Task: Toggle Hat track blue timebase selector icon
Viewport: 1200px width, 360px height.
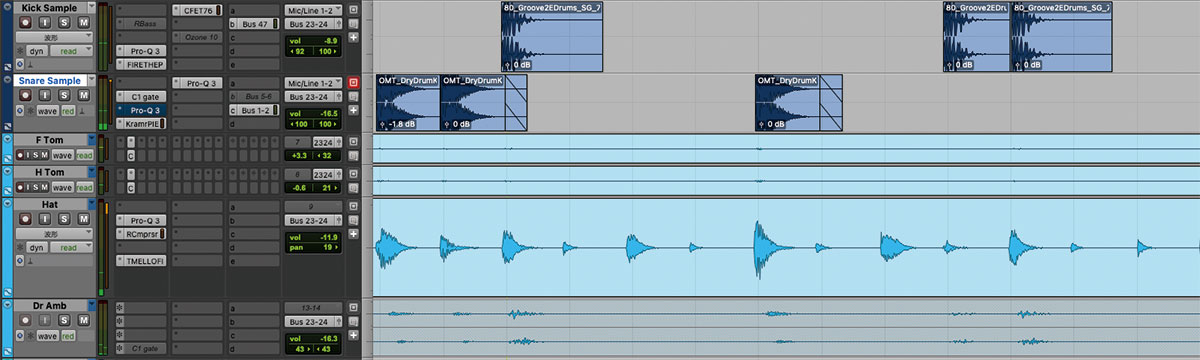Action: click(x=19, y=260)
